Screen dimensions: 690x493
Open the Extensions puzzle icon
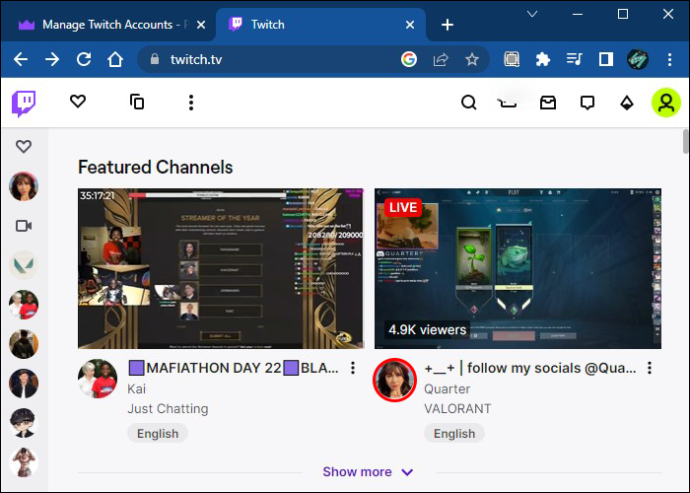pos(543,59)
